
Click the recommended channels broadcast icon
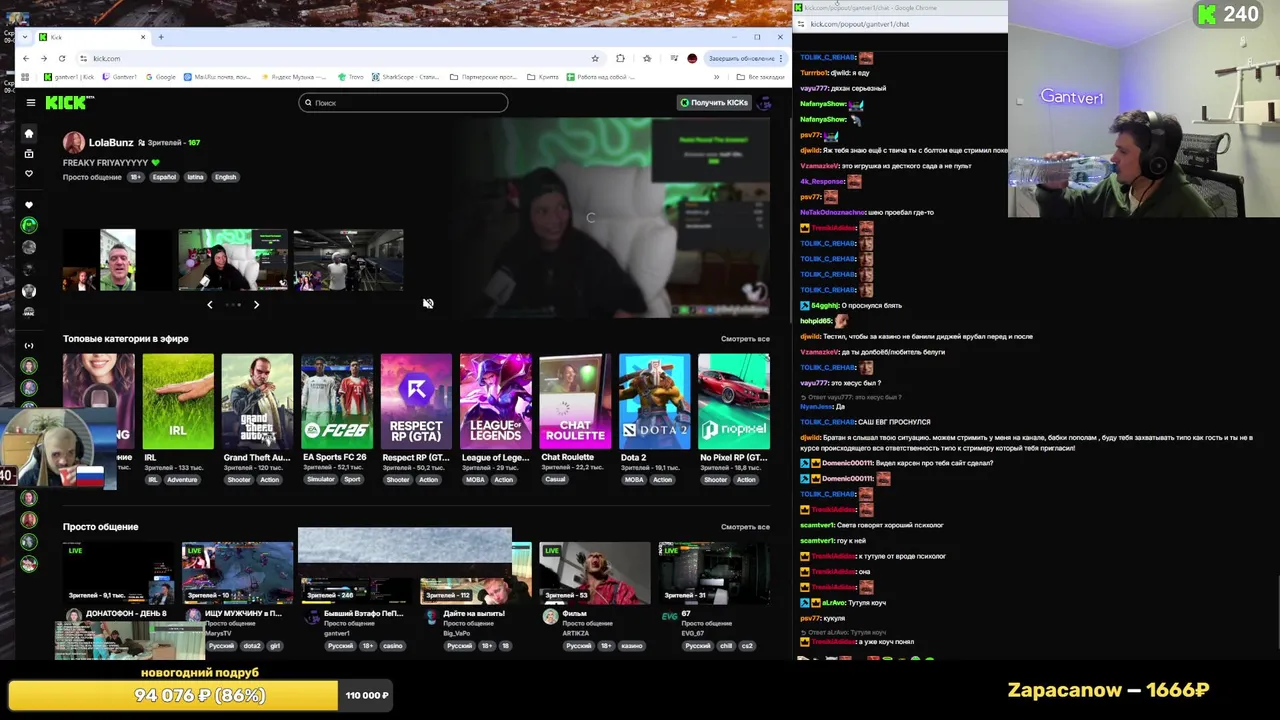[x=29, y=345]
